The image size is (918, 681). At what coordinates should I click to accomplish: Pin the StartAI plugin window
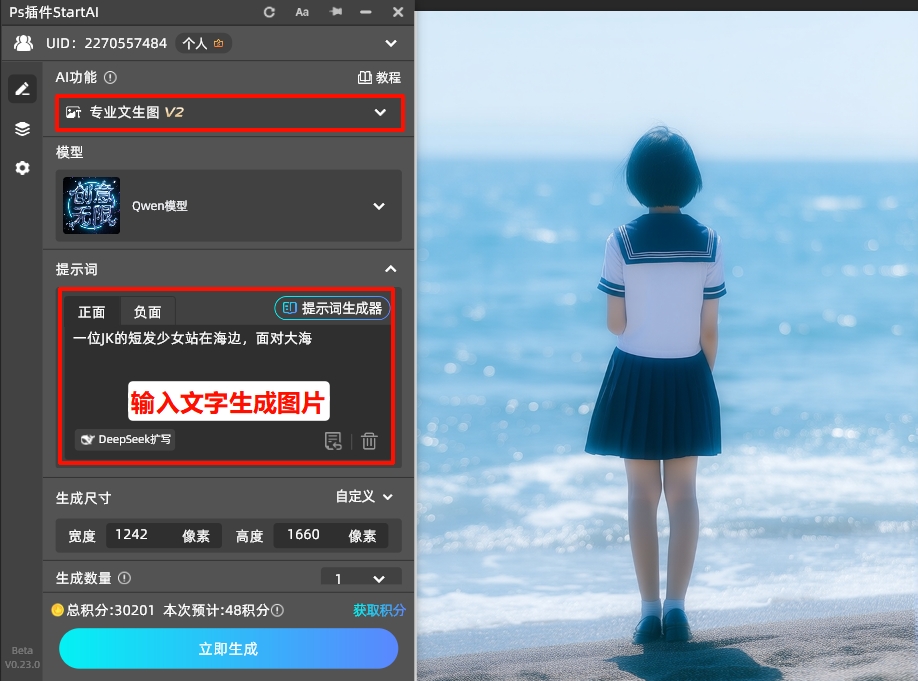coord(335,12)
